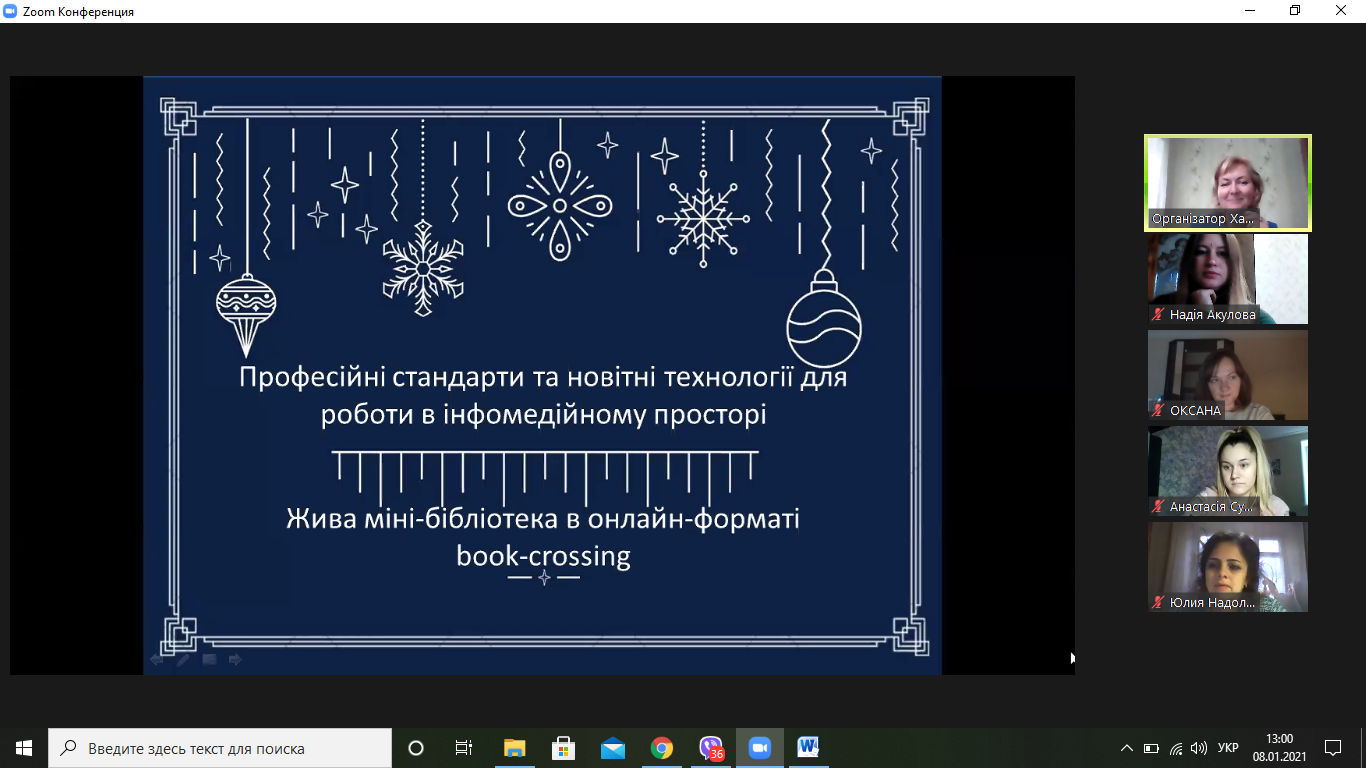Image resolution: width=1366 pixels, height=768 pixels.
Task: Open File Explorer from the taskbar
Action: (x=514, y=748)
